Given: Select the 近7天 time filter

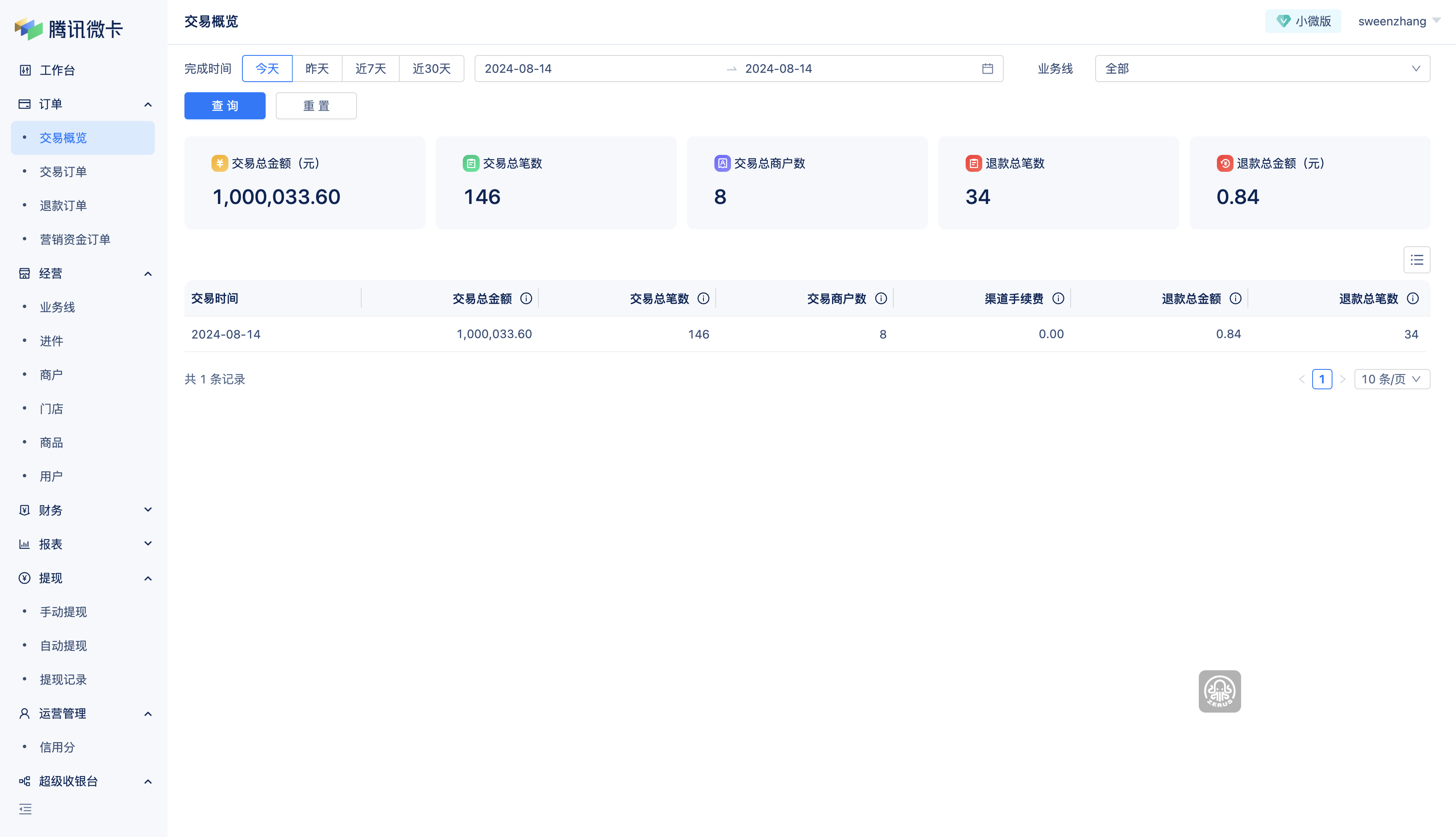Looking at the screenshot, I should (371, 69).
